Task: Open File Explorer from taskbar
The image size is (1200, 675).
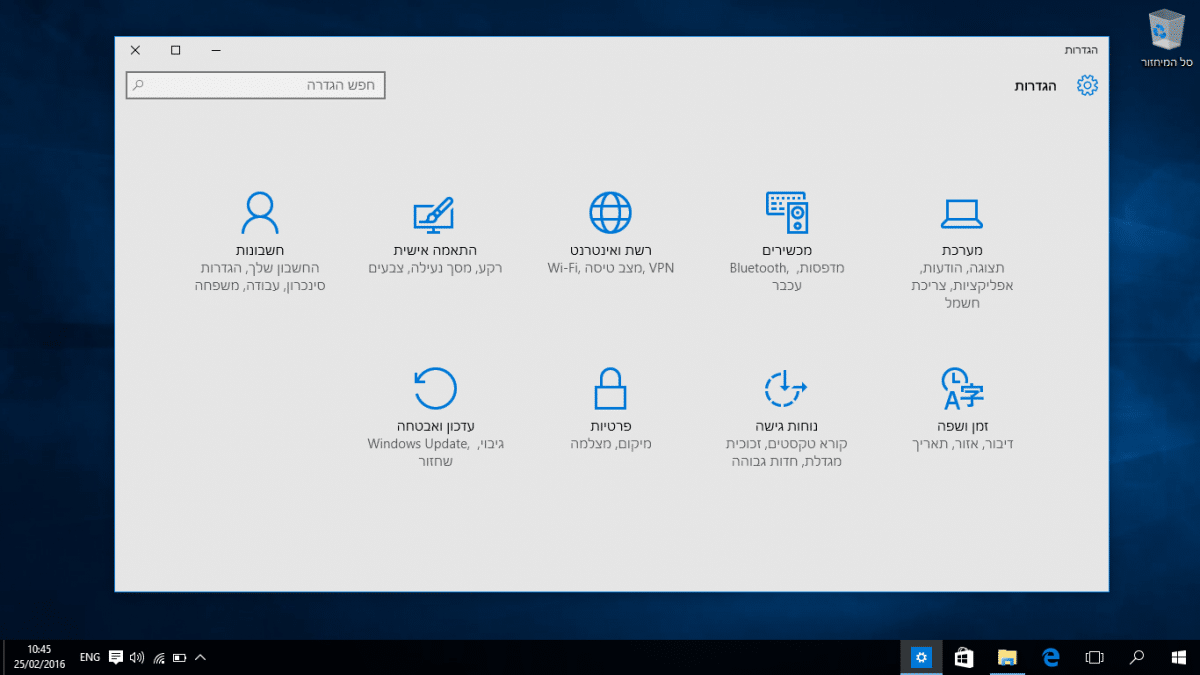Action: [1007, 657]
